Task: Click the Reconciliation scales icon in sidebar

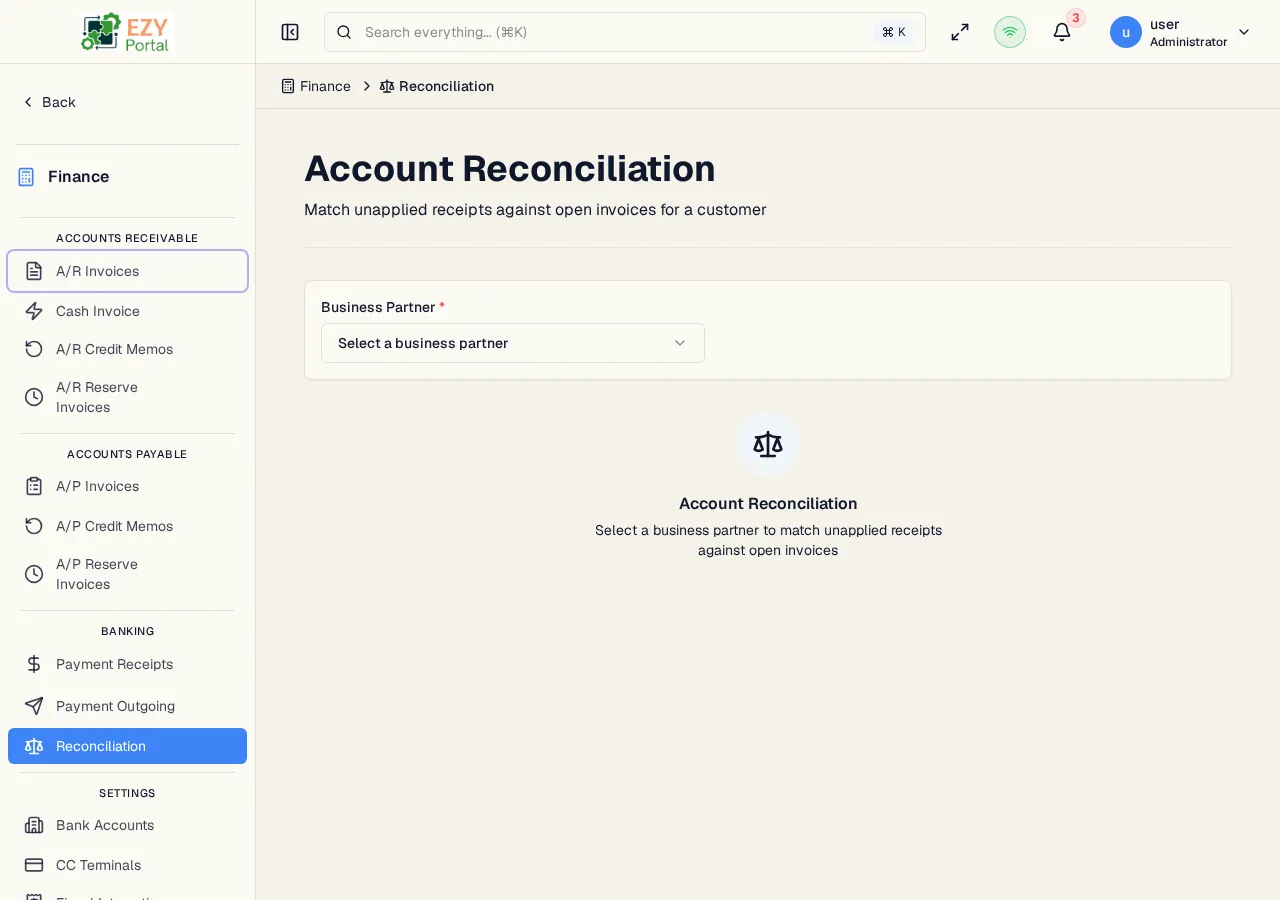Action: pos(34,746)
